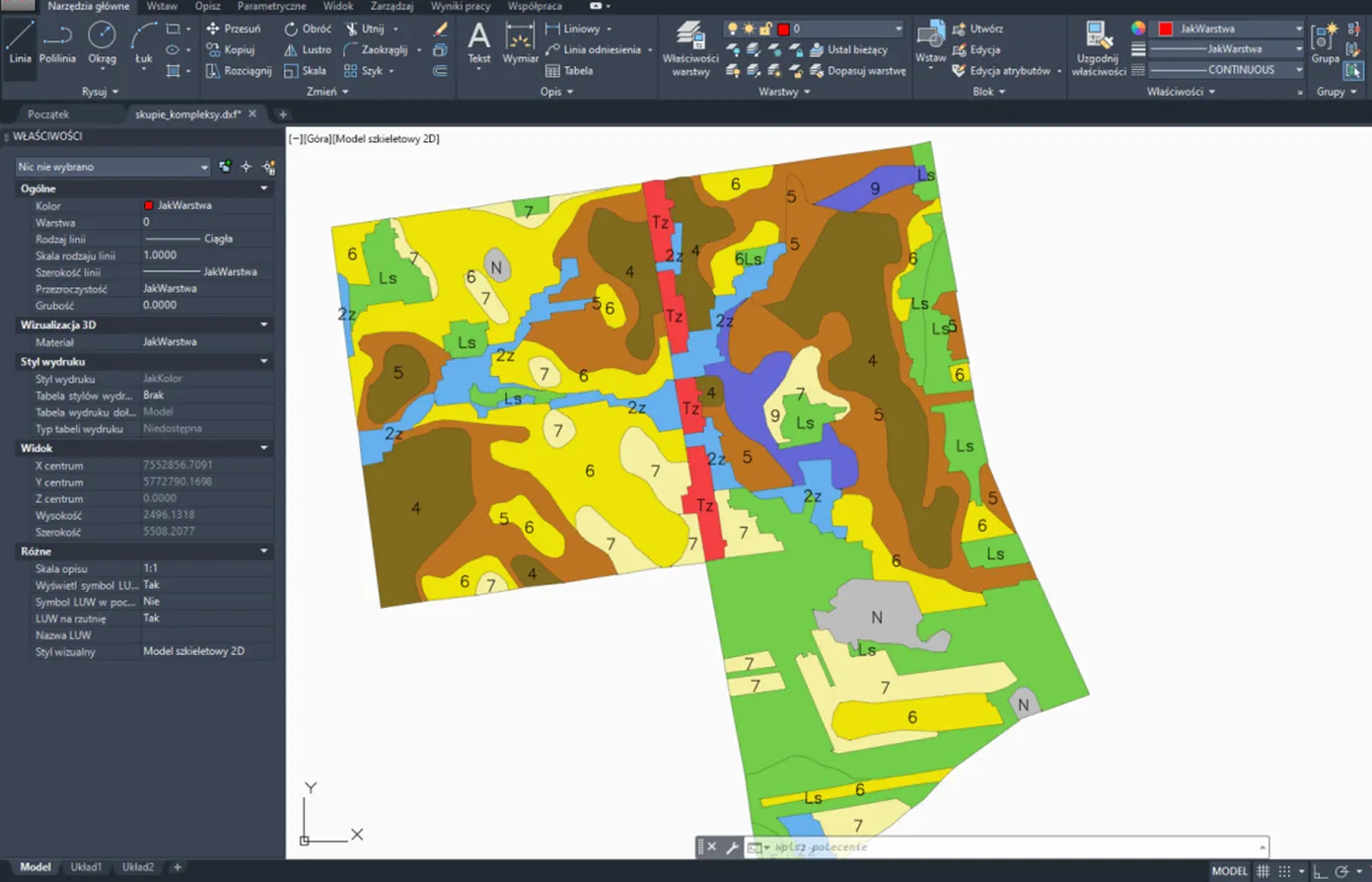Viewport: 1372px width, 882px height.
Task: Toggle layer lock padlock in layer dropdown
Action: [765, 29]
